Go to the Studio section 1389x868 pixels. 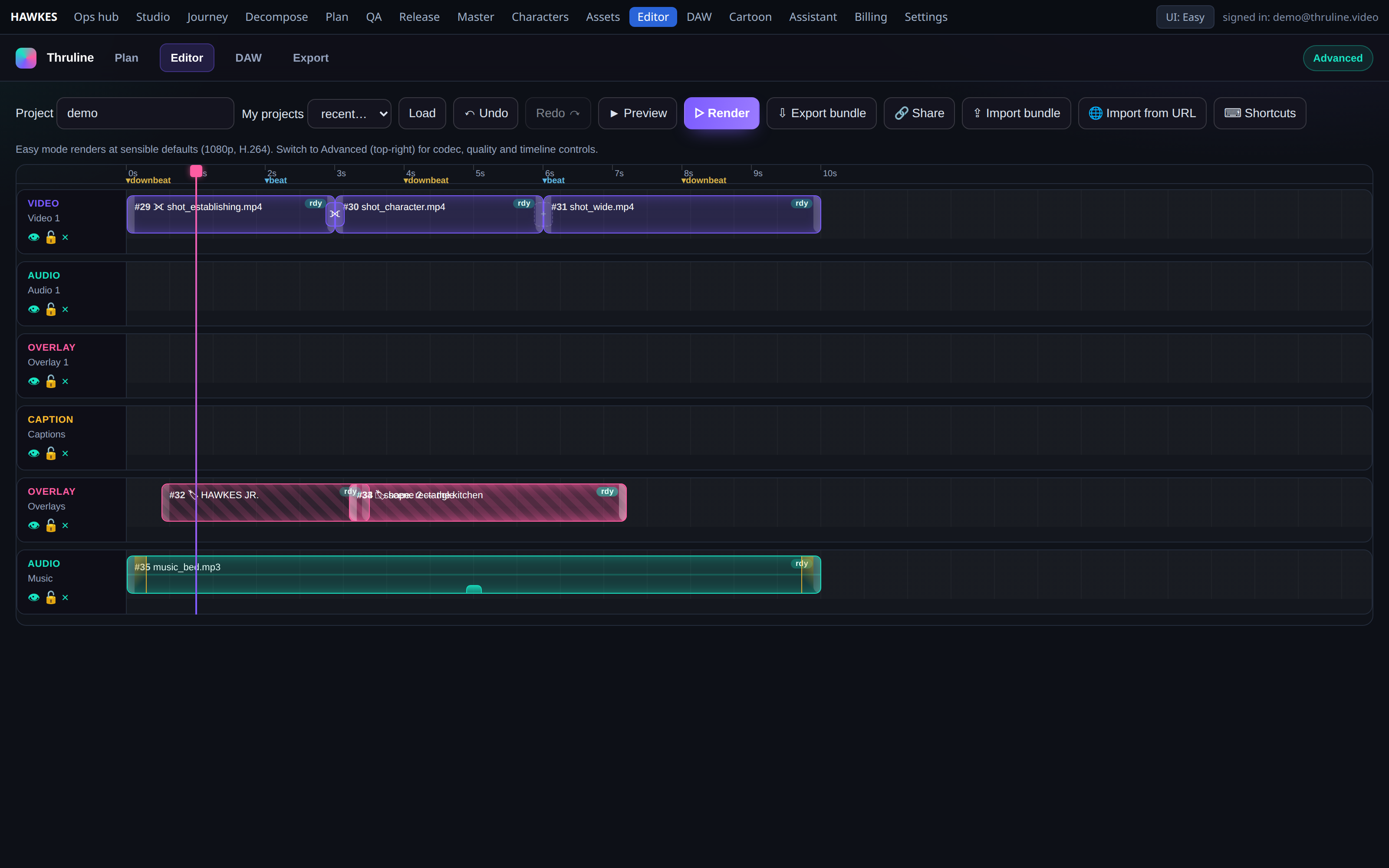(153, 17)
